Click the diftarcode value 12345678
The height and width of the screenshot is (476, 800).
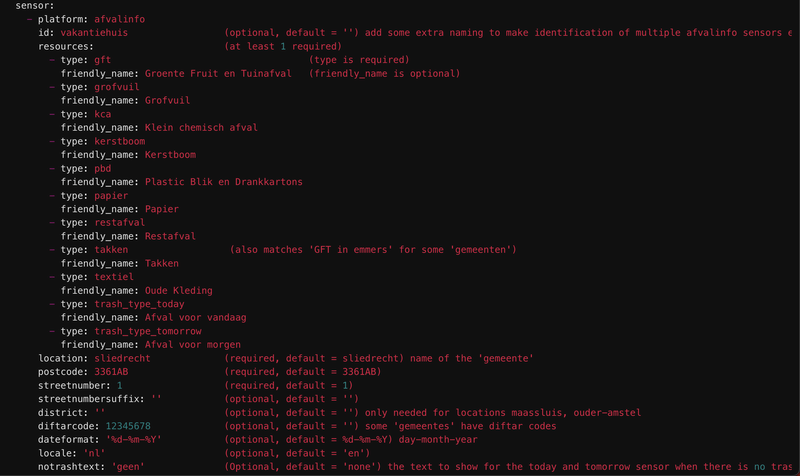click(142, 425)
